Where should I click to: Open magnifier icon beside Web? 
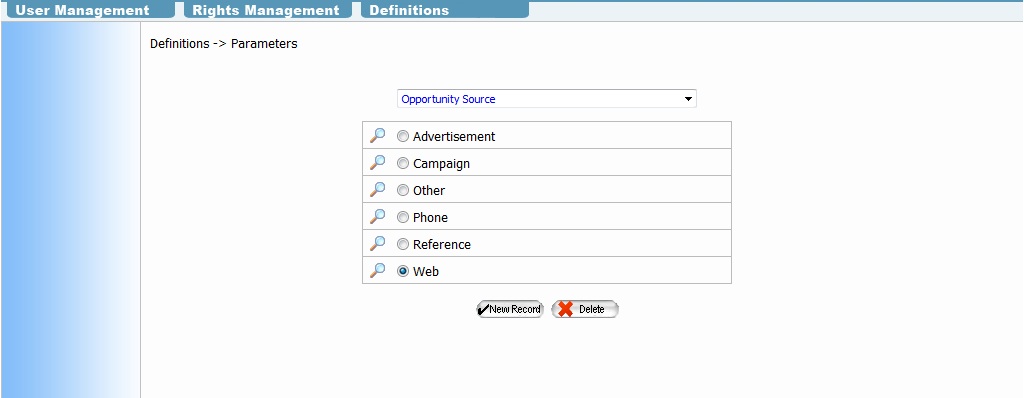(x=377, y=271)
